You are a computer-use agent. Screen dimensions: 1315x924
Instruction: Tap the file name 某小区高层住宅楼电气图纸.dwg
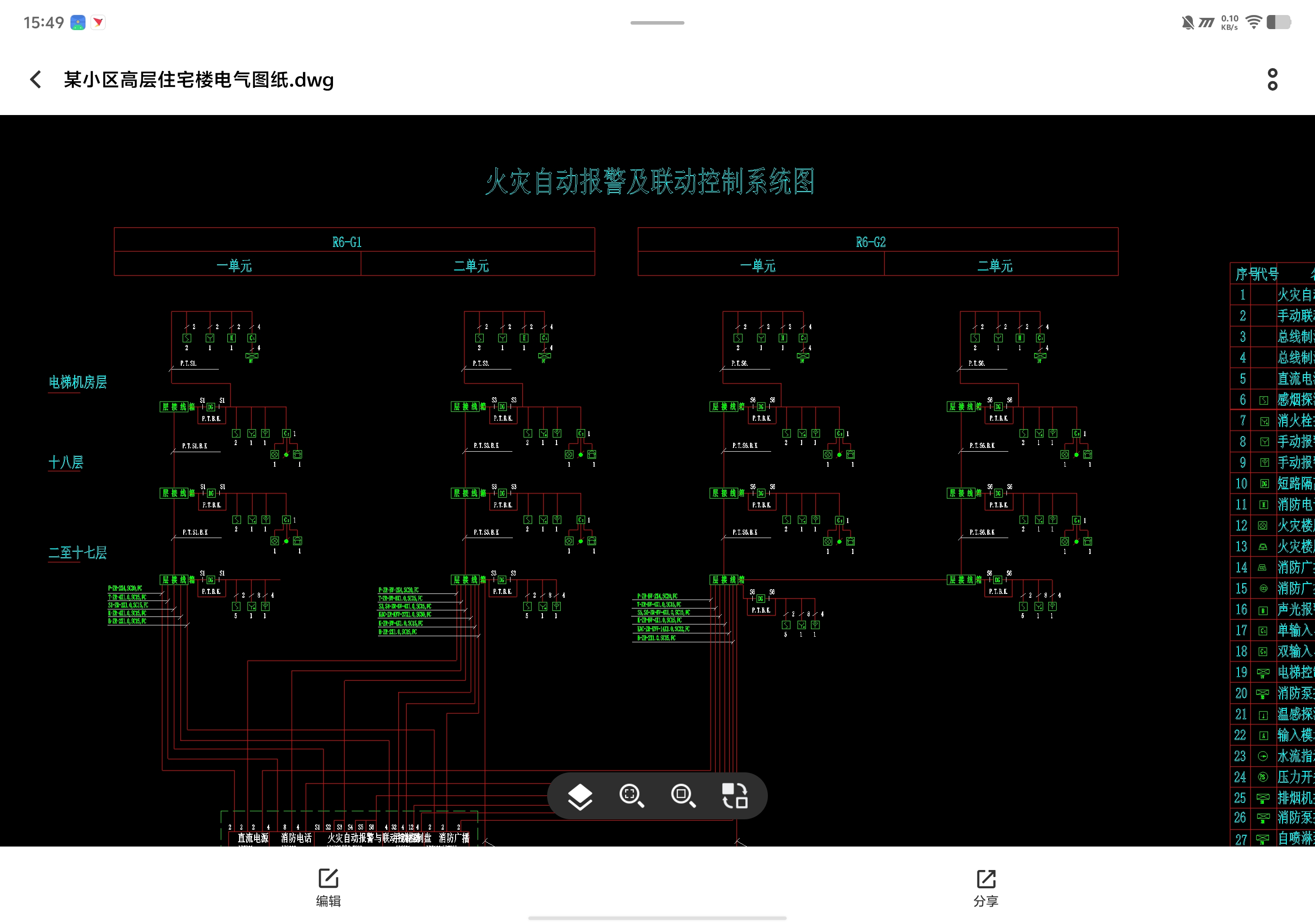[x=199, y=79]
